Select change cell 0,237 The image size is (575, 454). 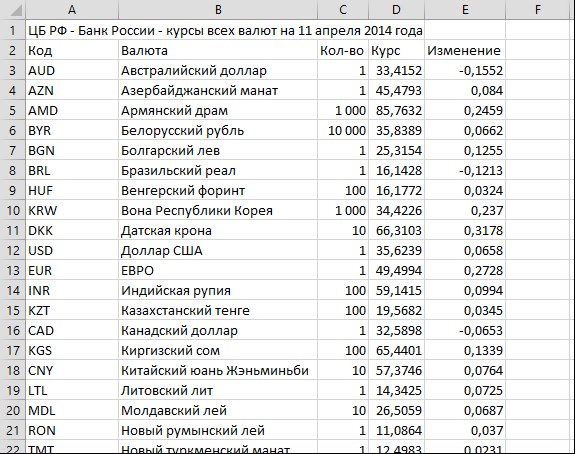[465, 210]
